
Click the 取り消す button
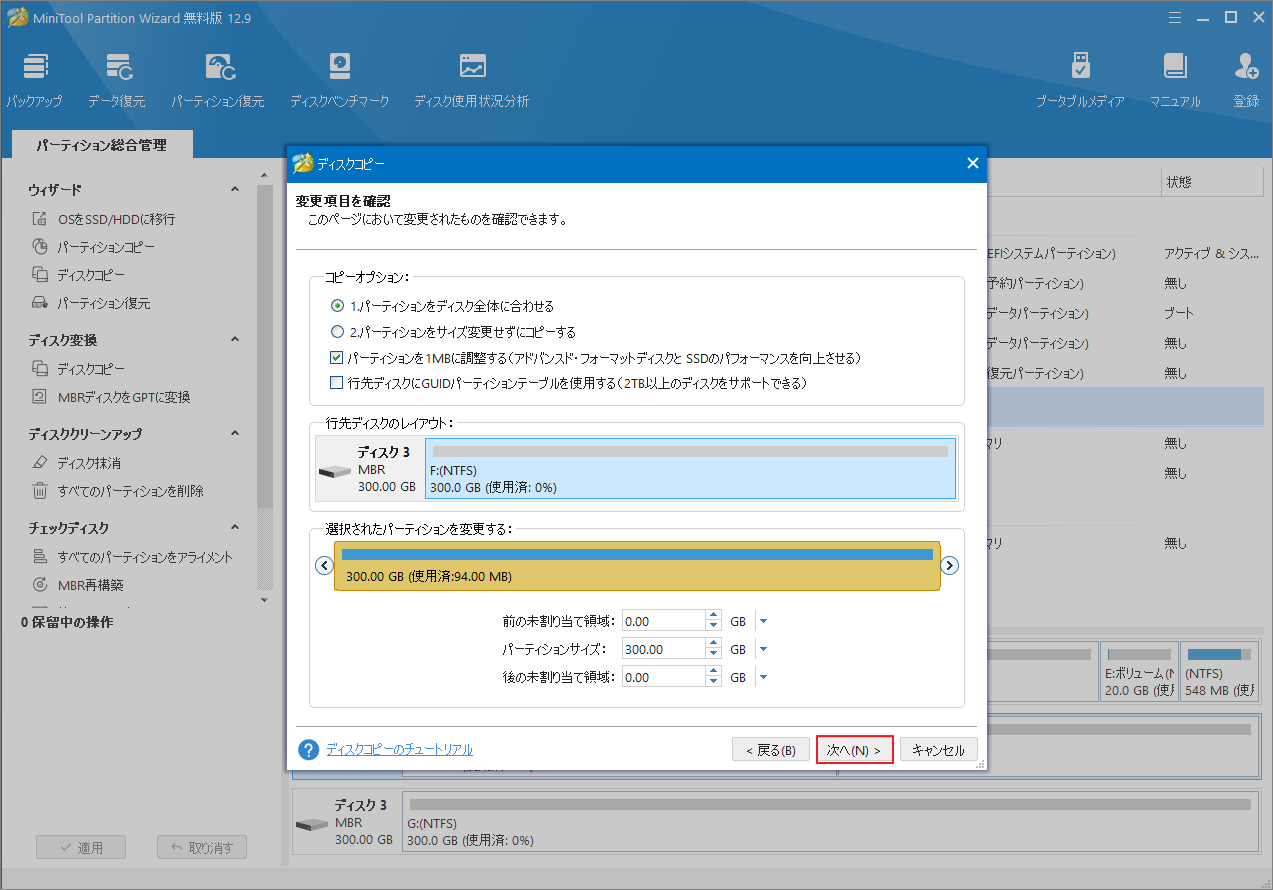pyautogui.click(x=202, y=847)
